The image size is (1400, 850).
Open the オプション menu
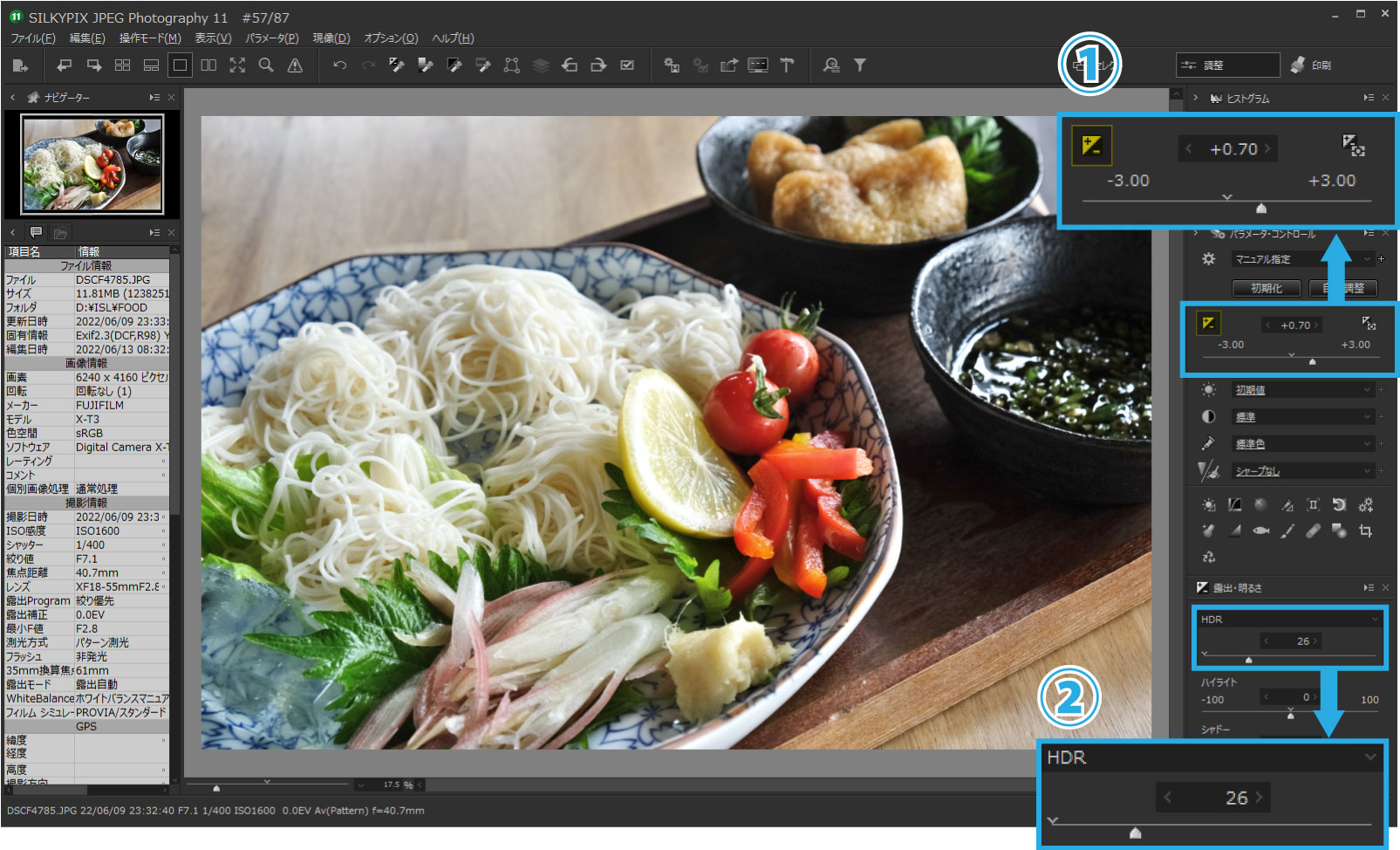coord(391,38)
